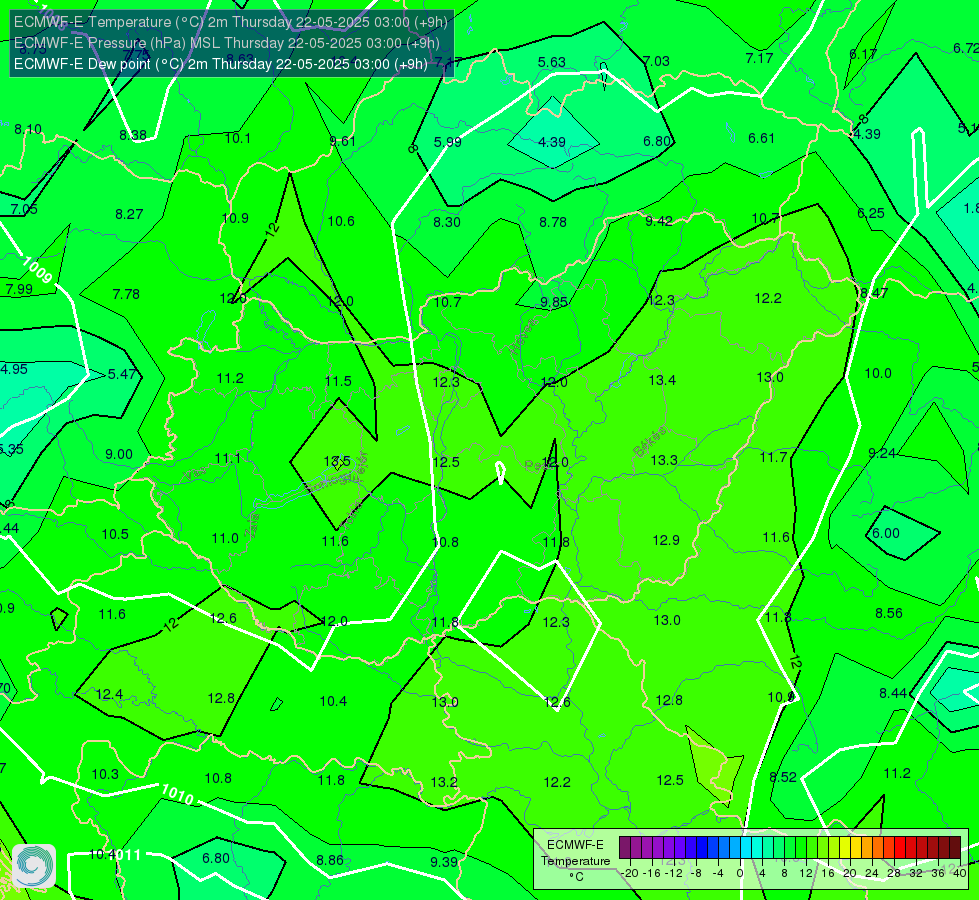
Task: Click the 6.25 temperature value
Action: click(871, 214)
